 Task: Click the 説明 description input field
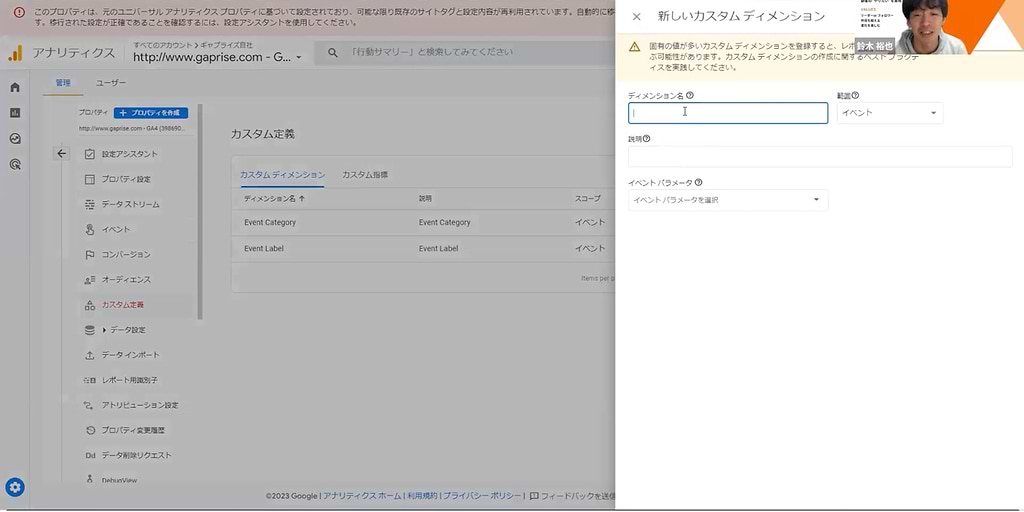click(819, 157)
